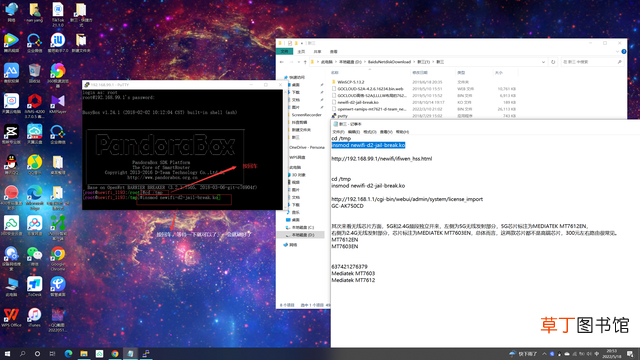
Task: Open the Recycle Bin desktop icon
Action: coord(34,73)
